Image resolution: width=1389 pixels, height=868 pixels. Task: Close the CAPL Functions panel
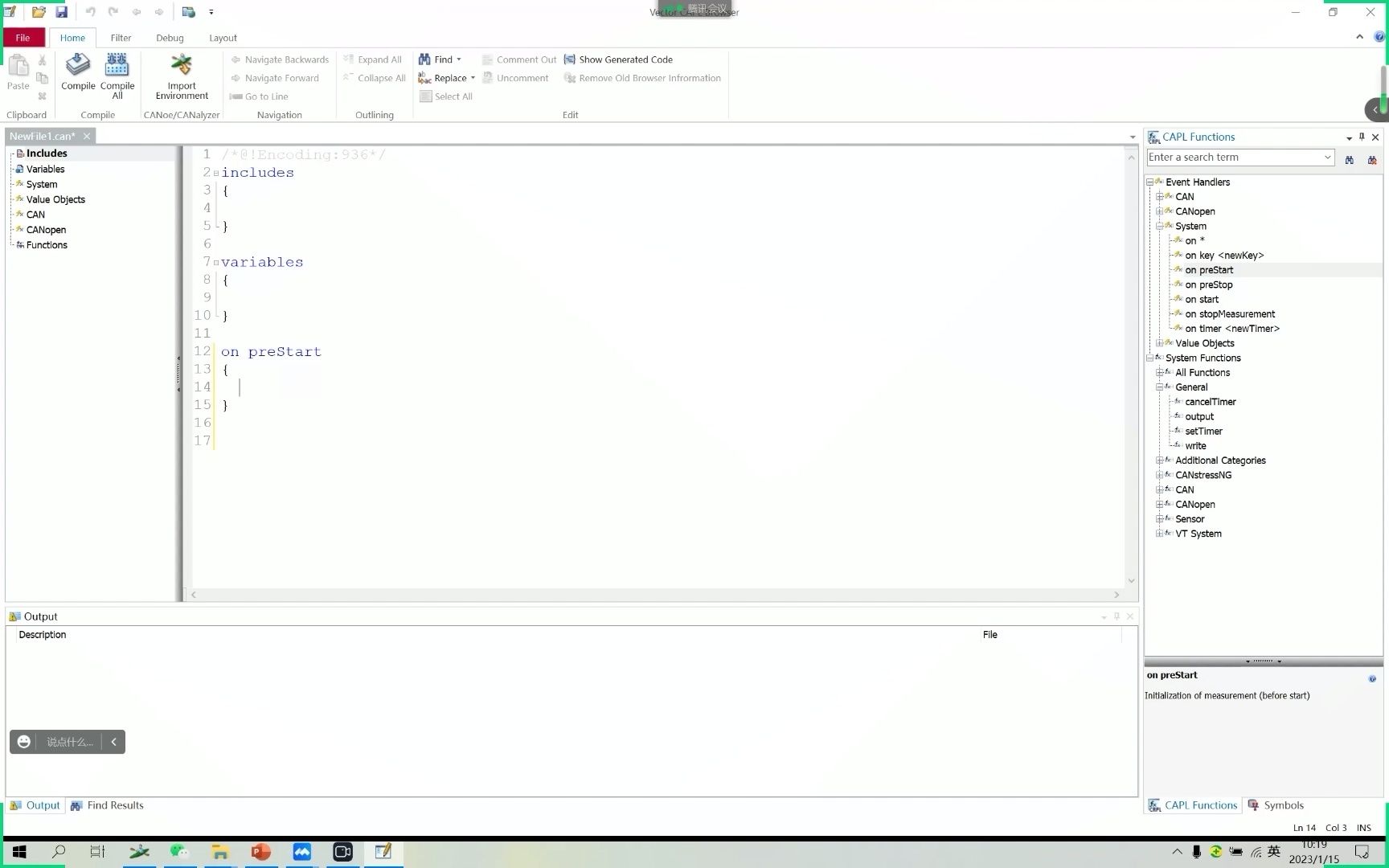(x=1375, y=137)
